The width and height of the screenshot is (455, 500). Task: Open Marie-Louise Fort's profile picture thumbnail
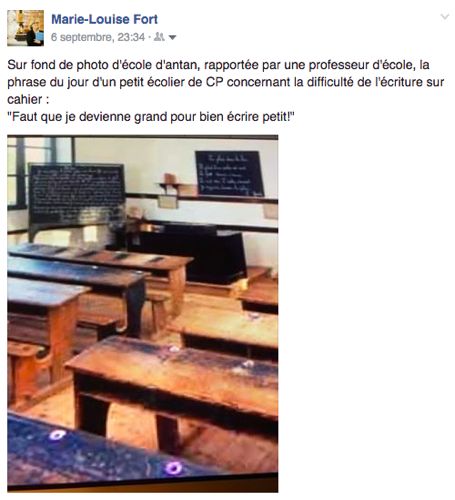(x=25, y=28)
